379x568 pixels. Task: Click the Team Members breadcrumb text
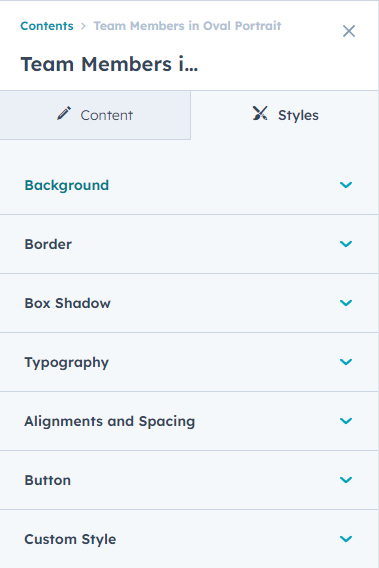pyautogui.click(x=187, y=26)
